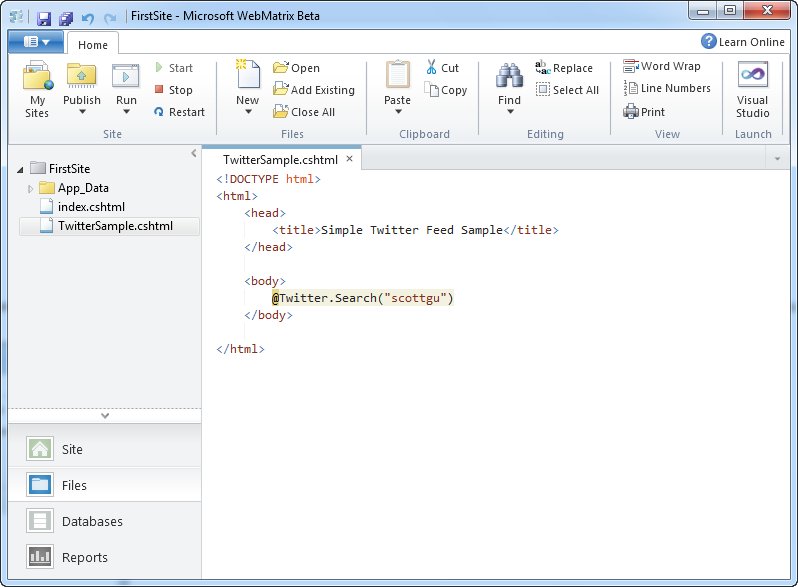Restart the site with the Restart button
798x587 pixels.
(180, 112)
